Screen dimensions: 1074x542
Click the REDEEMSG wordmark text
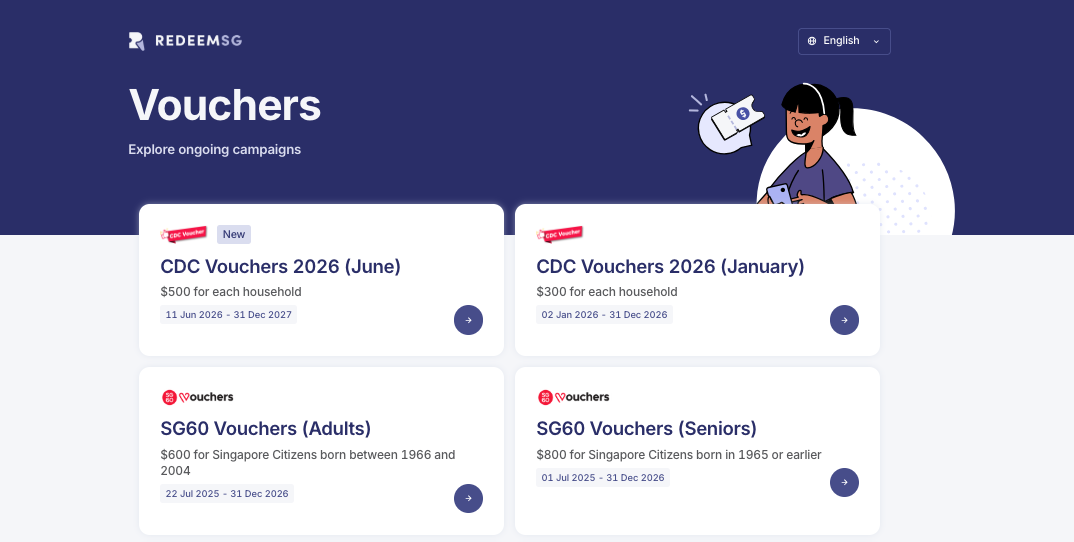click(x=199, y=41)
